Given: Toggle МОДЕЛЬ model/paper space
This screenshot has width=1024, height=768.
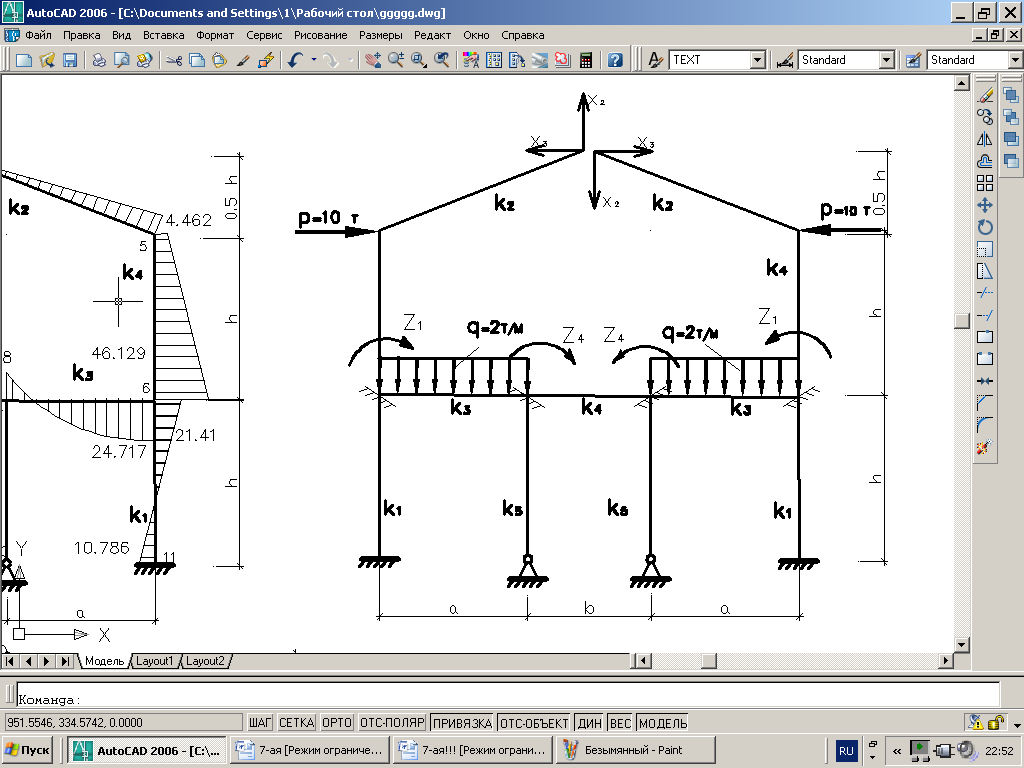Looking at the screenshot, I should point(663,723).
